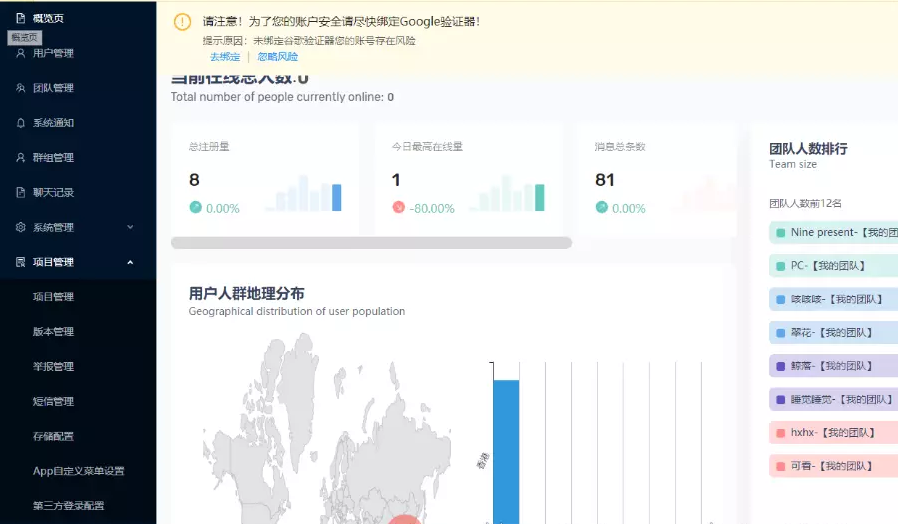Collapse the 项目管理 submenu chevron

(x=130, y=262)
